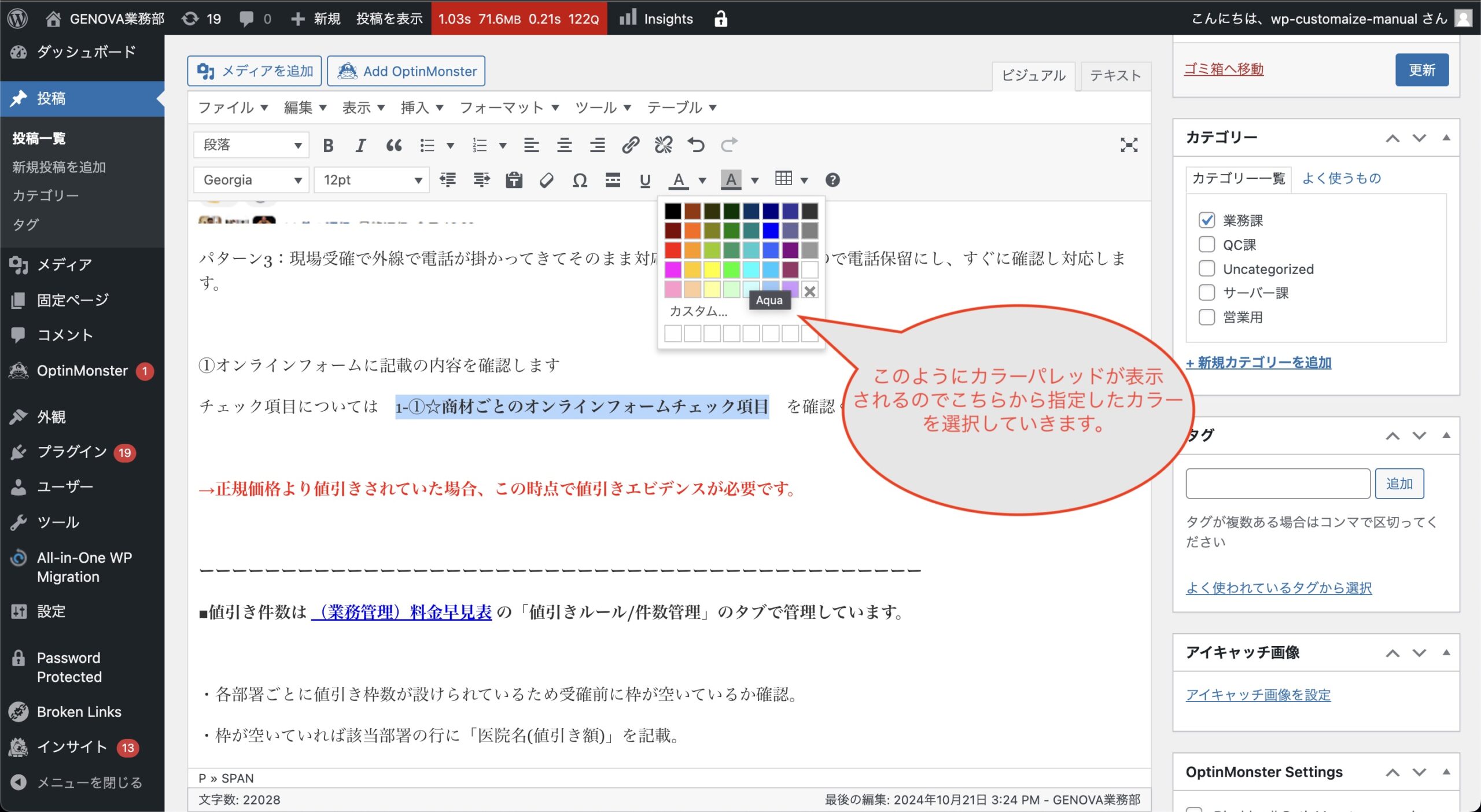The width and height of the screenshot is (1481, 812).
Task: Switch to the テキスト editor tab
Action: click(1115, 76)
